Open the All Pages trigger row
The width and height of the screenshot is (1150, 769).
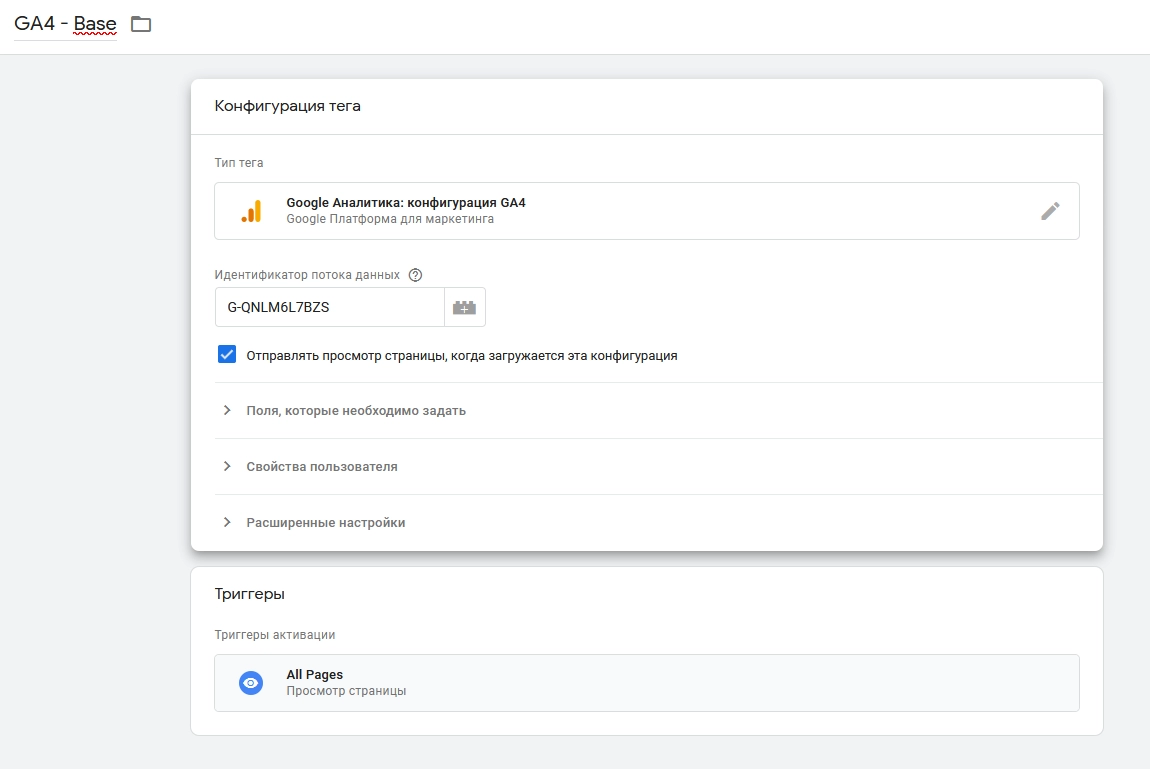pos(647,683)
